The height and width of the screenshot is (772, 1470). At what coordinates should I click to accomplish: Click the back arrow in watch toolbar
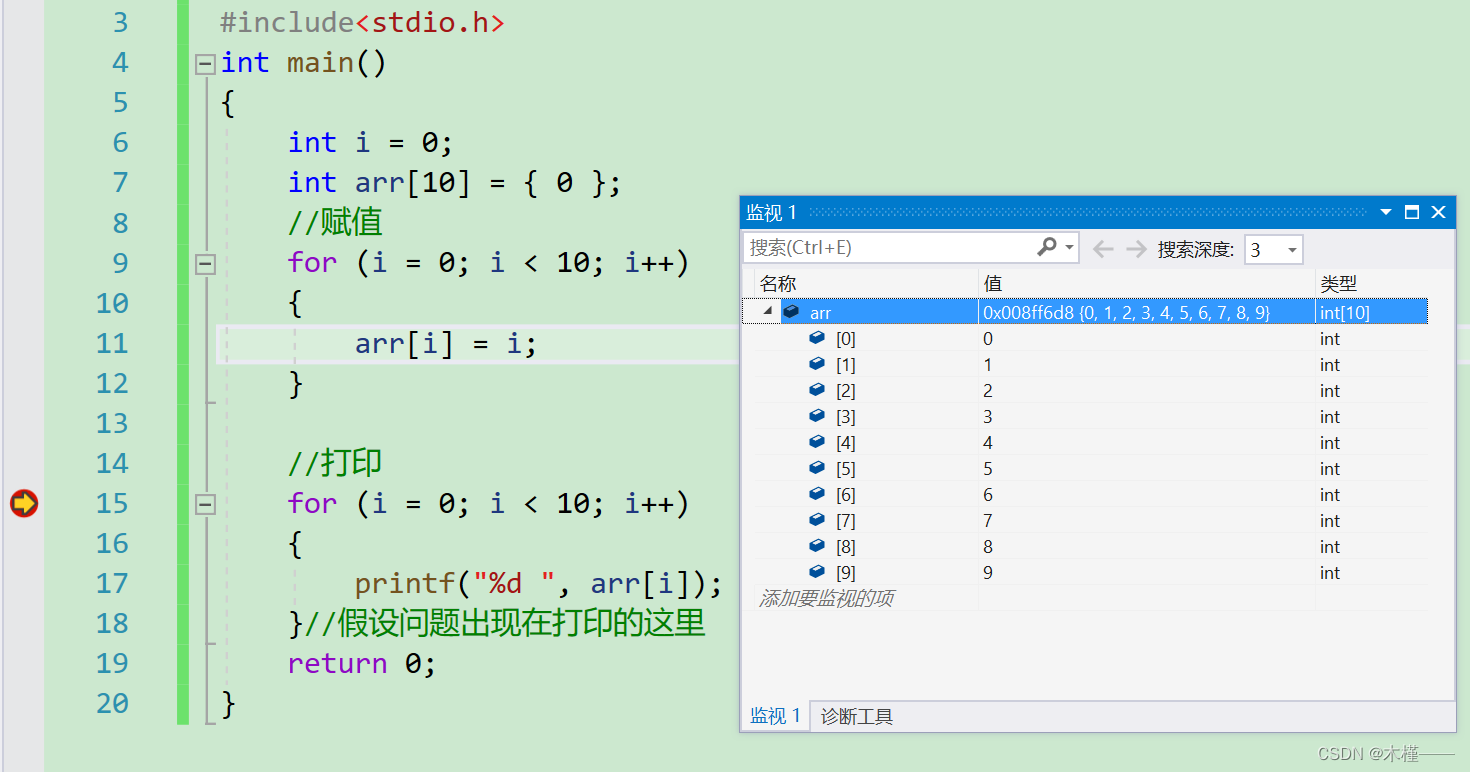click(1103, 248)
